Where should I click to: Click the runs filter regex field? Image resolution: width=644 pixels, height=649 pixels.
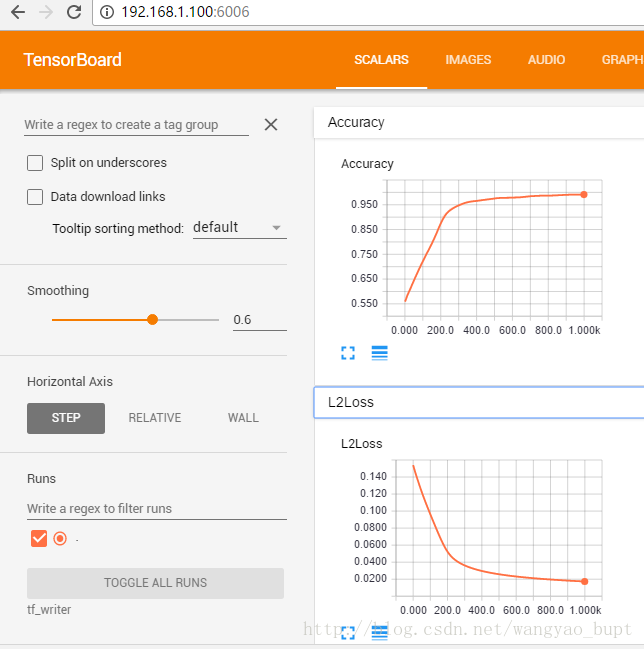[157, 509]
